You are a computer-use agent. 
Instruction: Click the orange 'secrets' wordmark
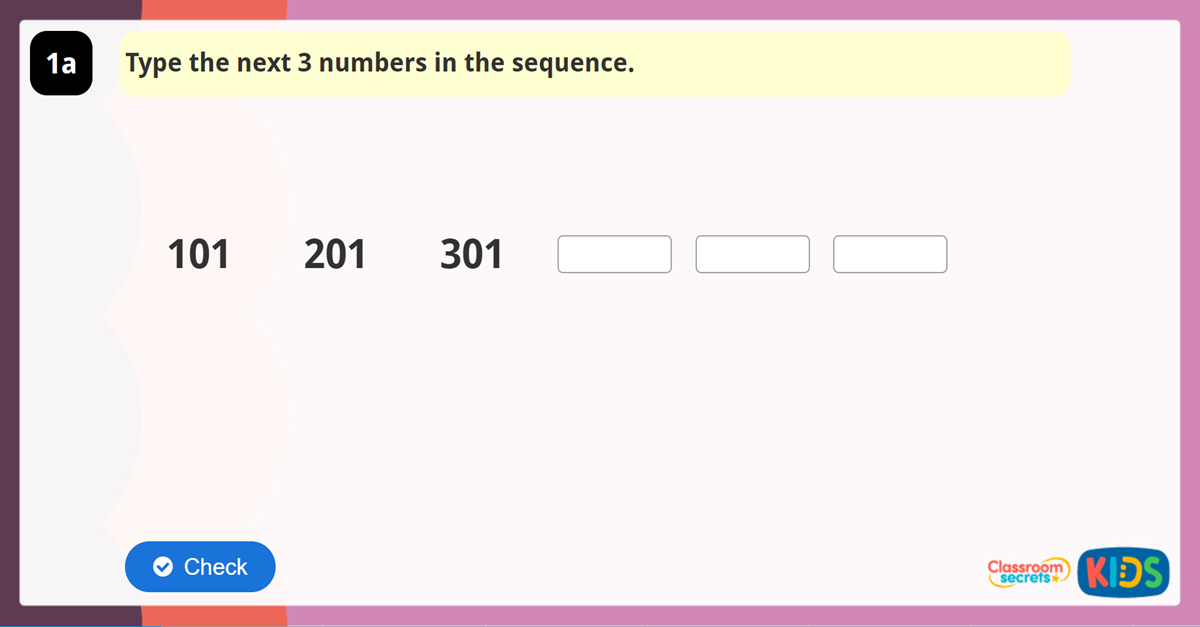pyautogui.click(x=1025, y=578)
